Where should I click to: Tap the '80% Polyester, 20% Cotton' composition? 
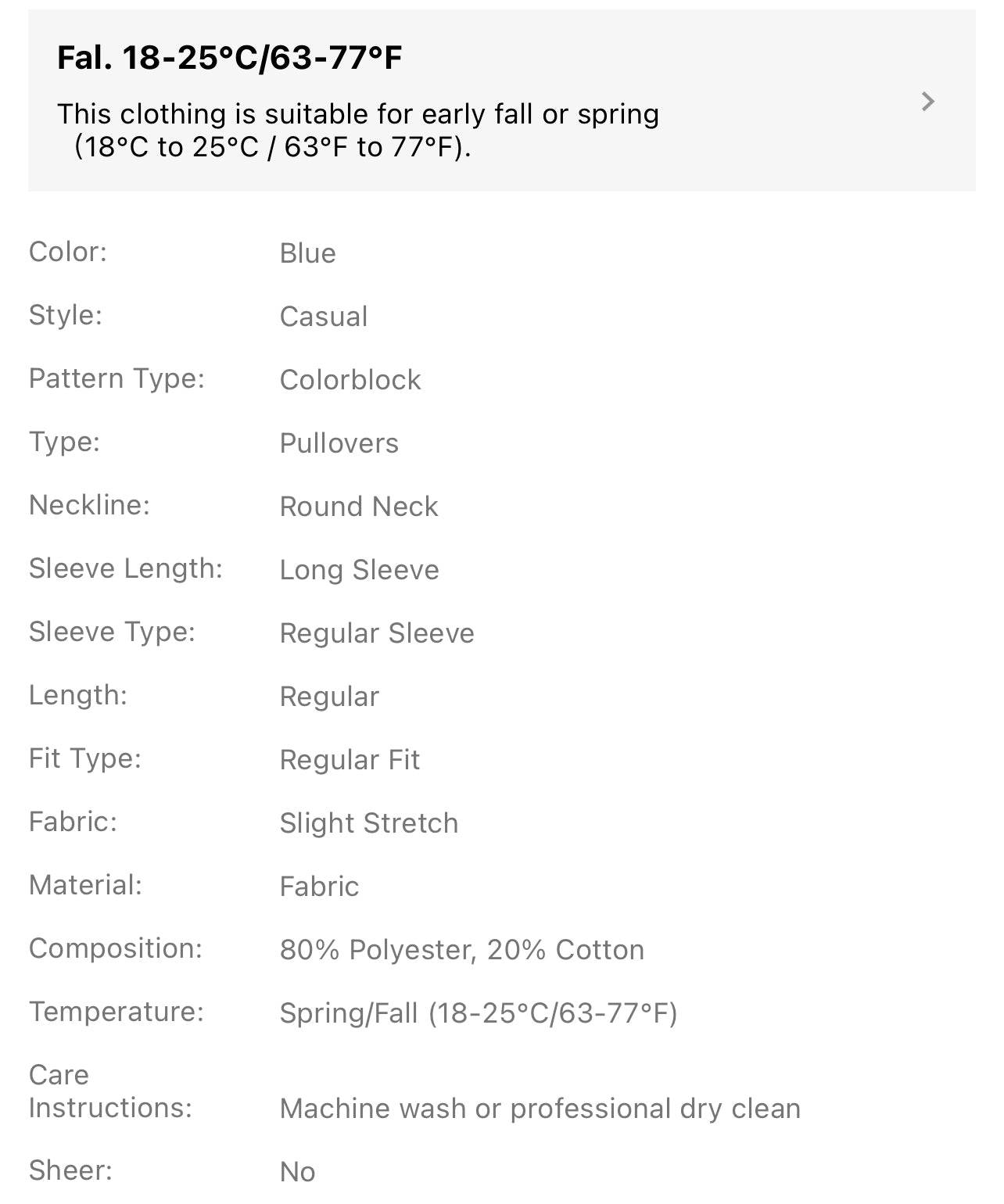coord(461,950)
